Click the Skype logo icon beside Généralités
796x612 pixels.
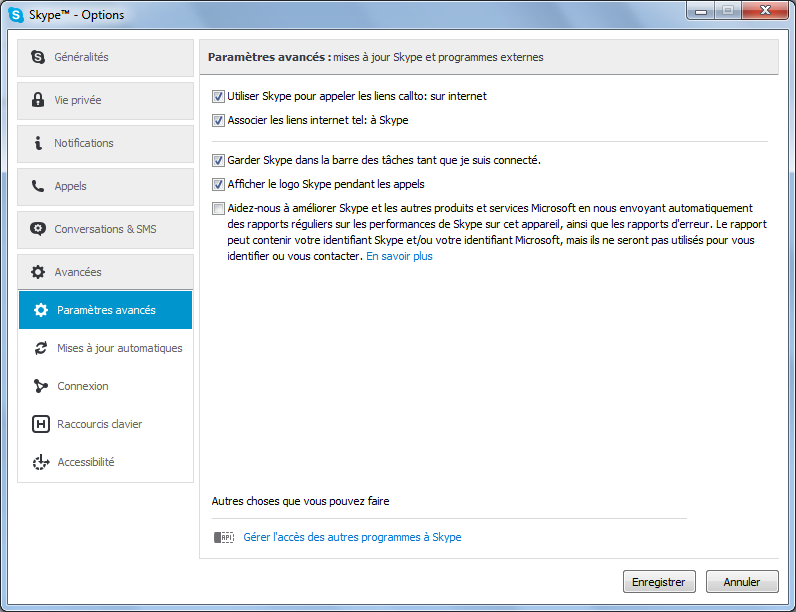click(38, 57)
